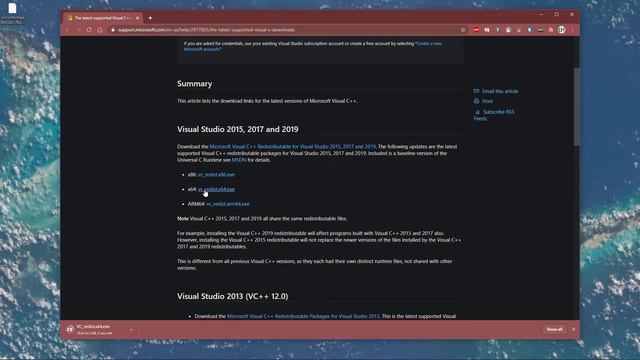640x360 pixels.
Task: Go back using the back arrow
Action: 68,30
